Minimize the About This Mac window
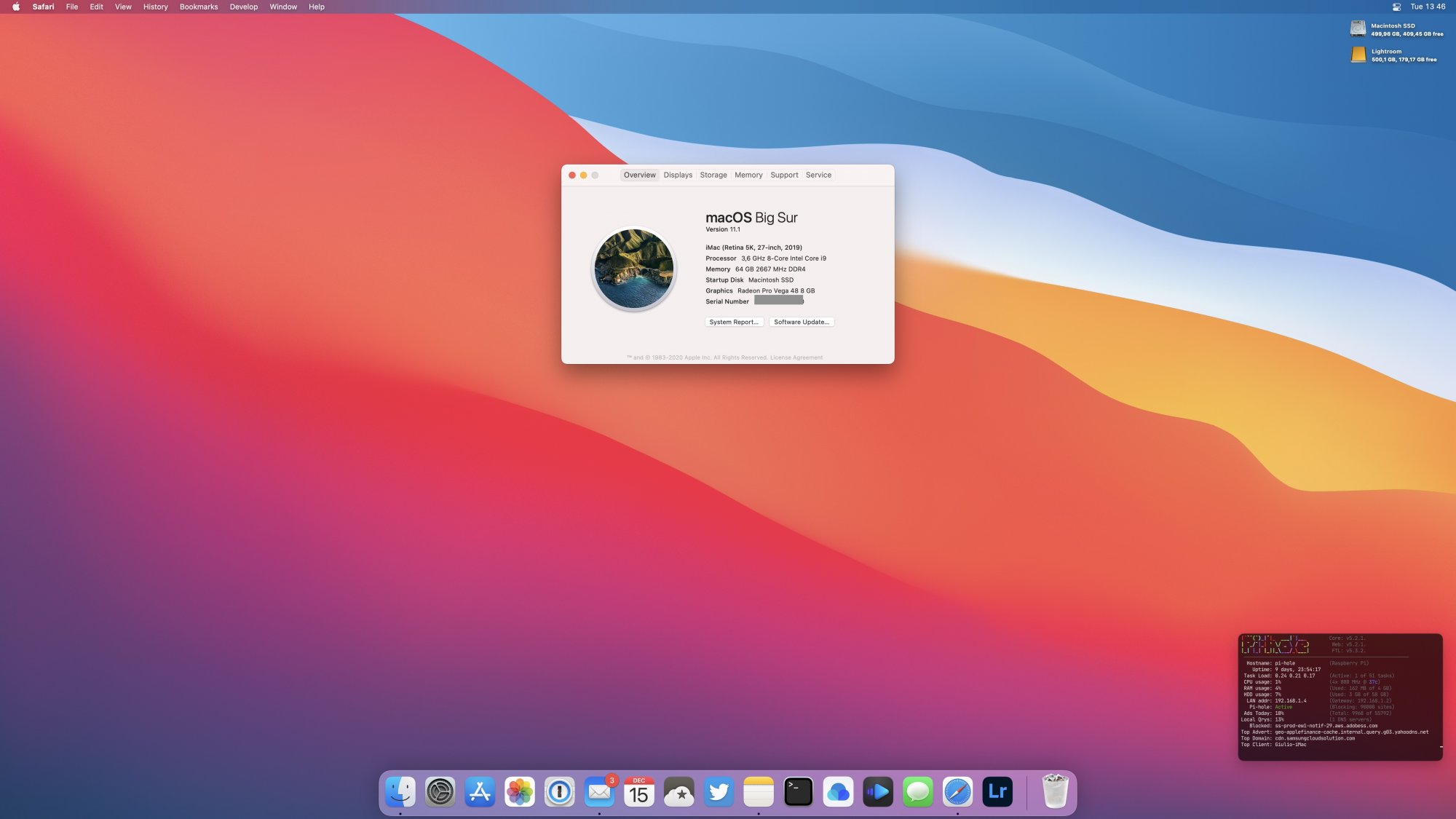 (x=583, y=175)
